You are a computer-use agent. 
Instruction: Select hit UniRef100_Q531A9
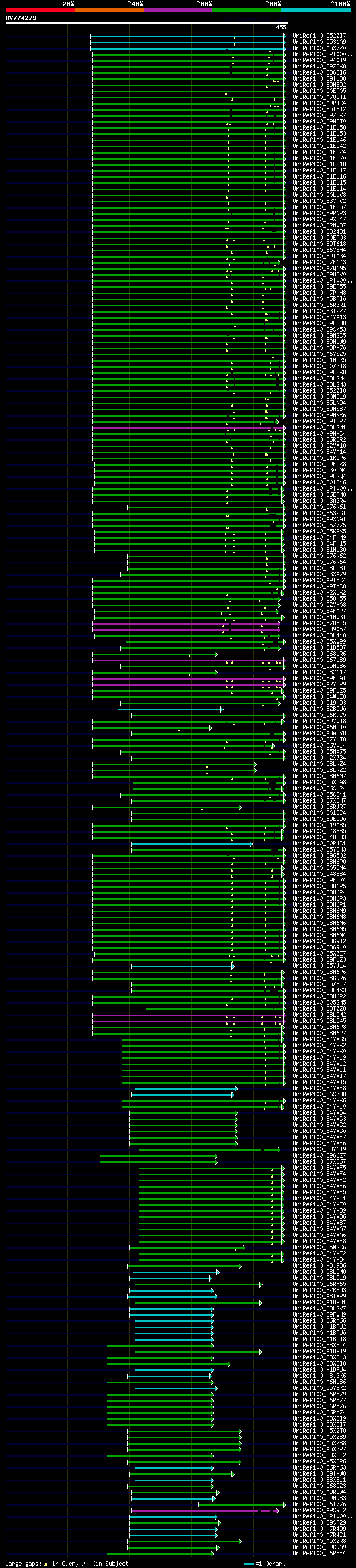[319, 43]
